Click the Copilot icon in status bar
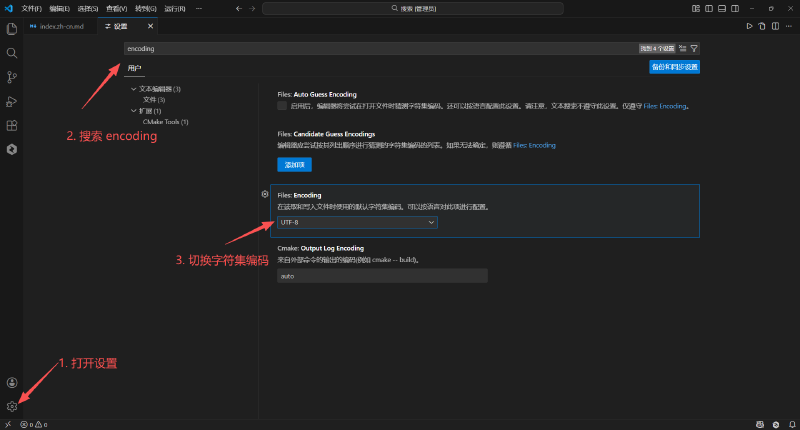Viewport: 800px width, 430px height. [760, 424]
